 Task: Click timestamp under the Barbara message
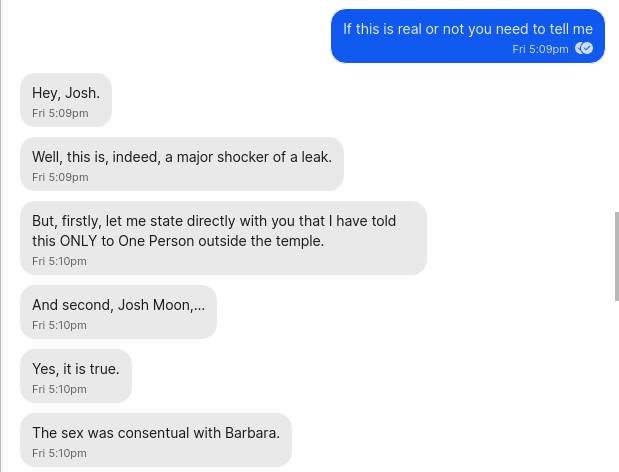click(x=60, y=453)
